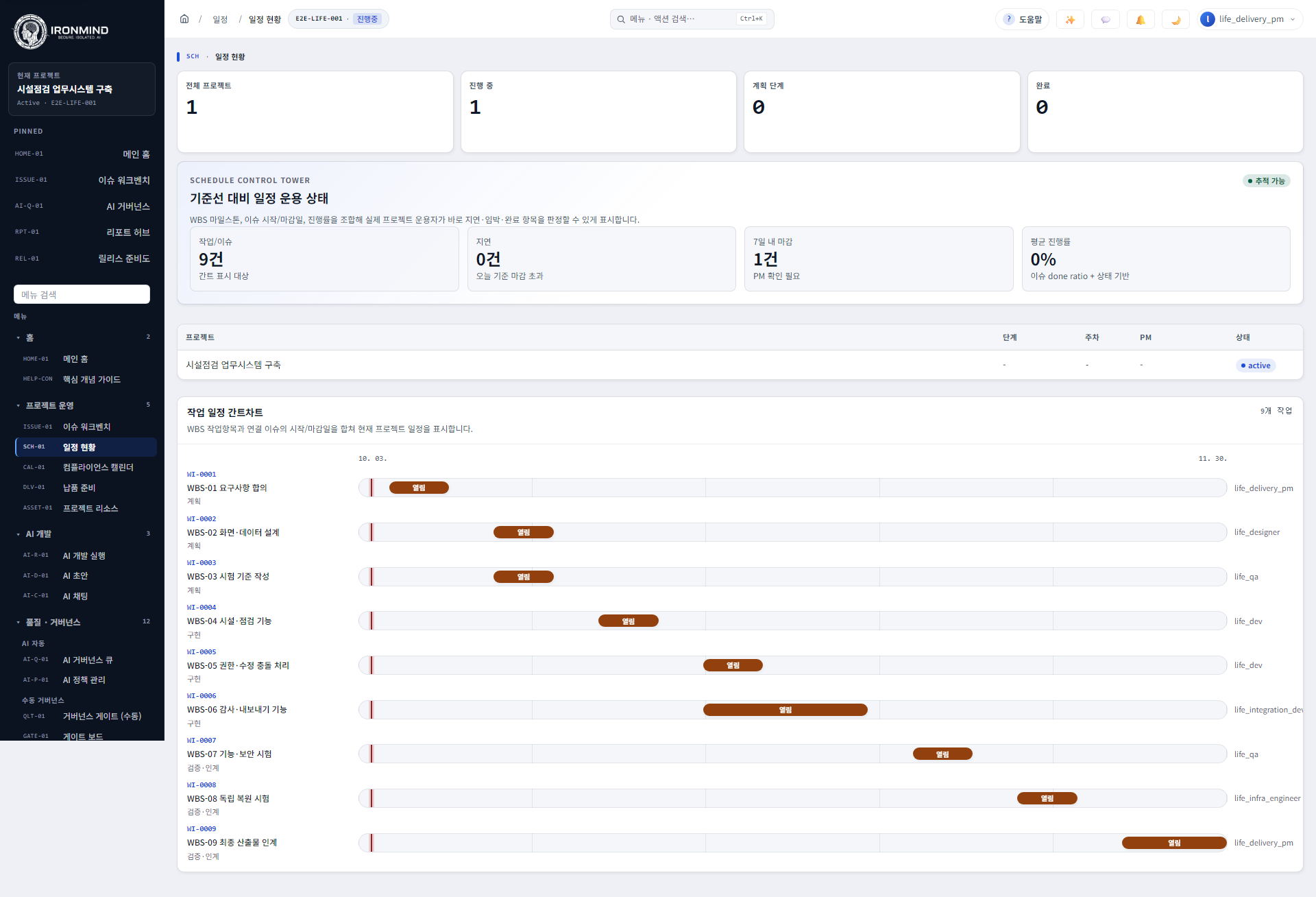Collapse the 품질 · 거버넌스 menu group
1316x897 pixels.
tap(82, 622)
